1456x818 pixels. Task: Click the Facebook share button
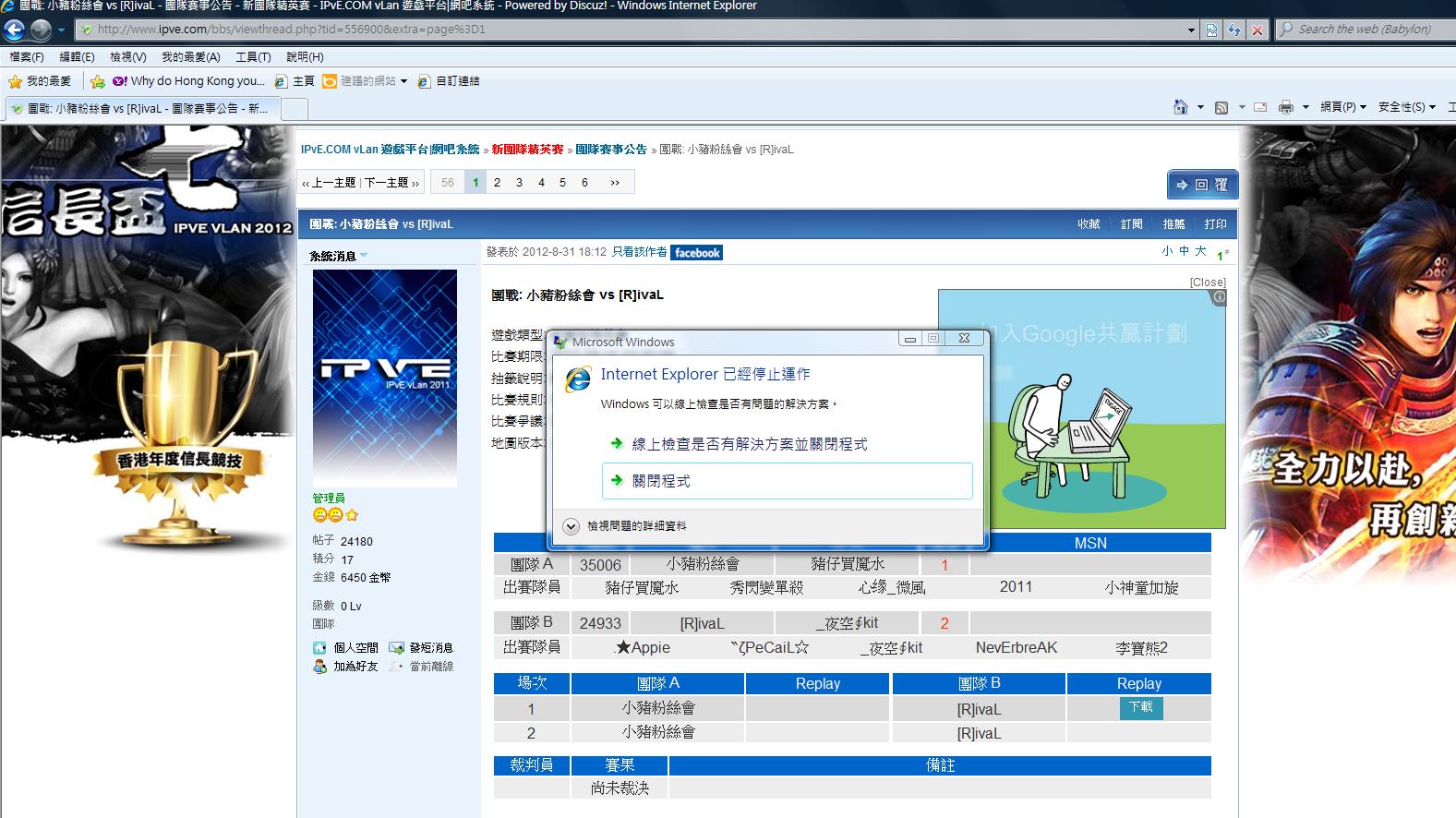click(x=697, y=253)
